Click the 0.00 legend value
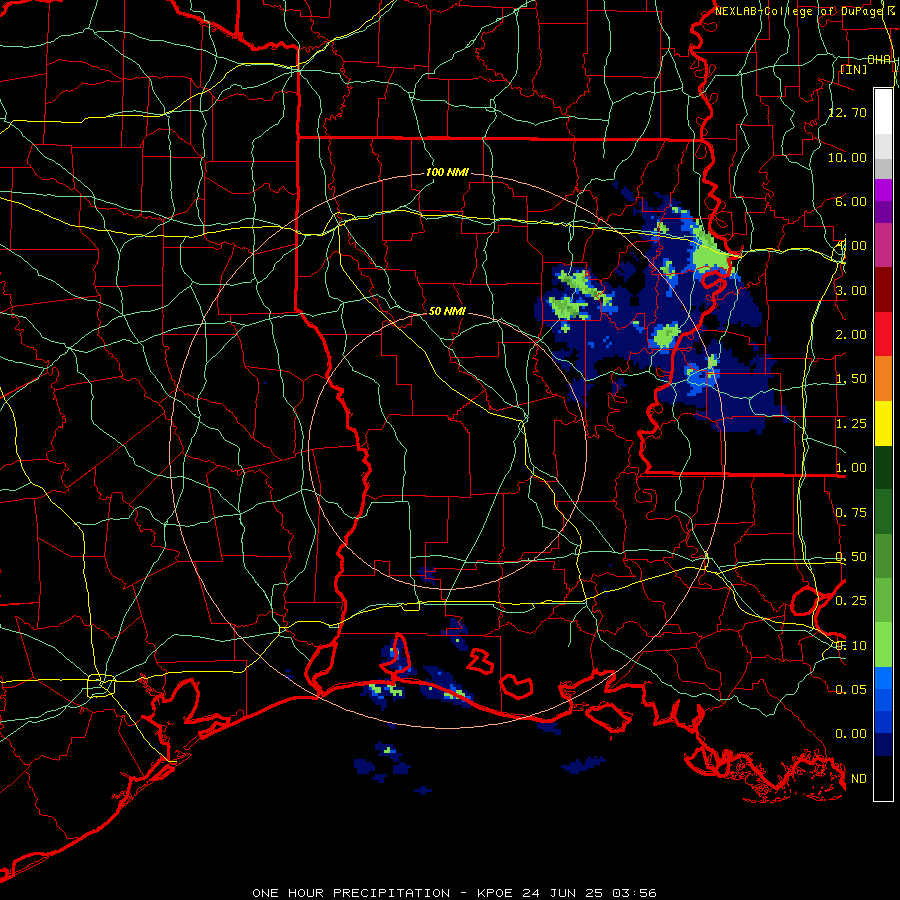 click(x=851, y=734)
